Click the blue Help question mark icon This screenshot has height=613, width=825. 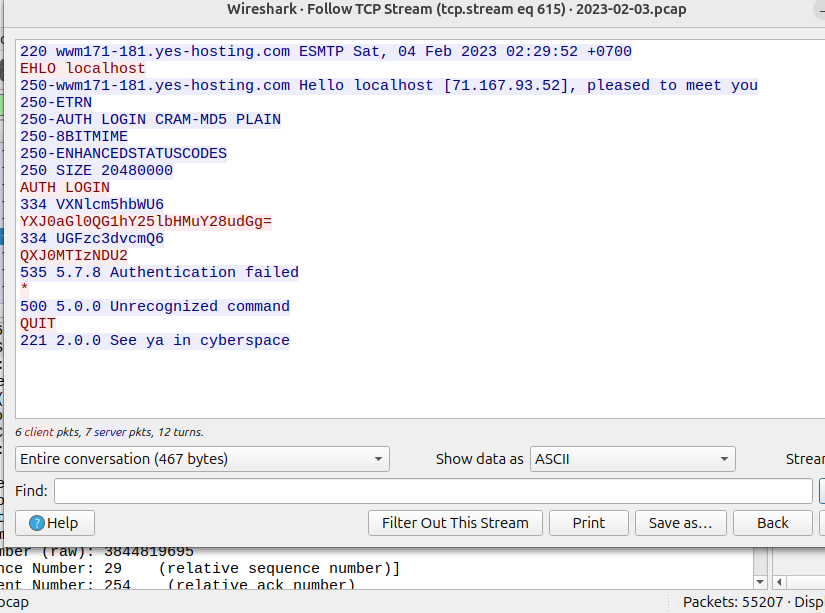point(37,523)
